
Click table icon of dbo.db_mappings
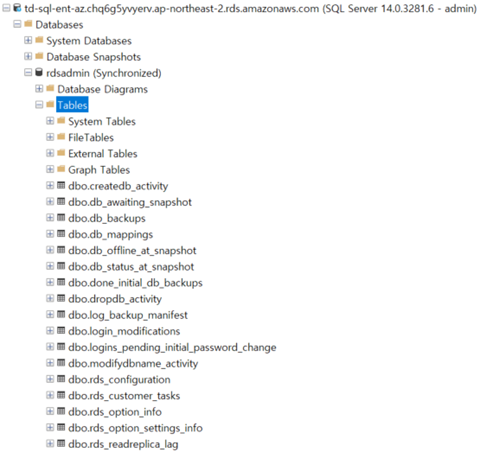pos(61,234)
